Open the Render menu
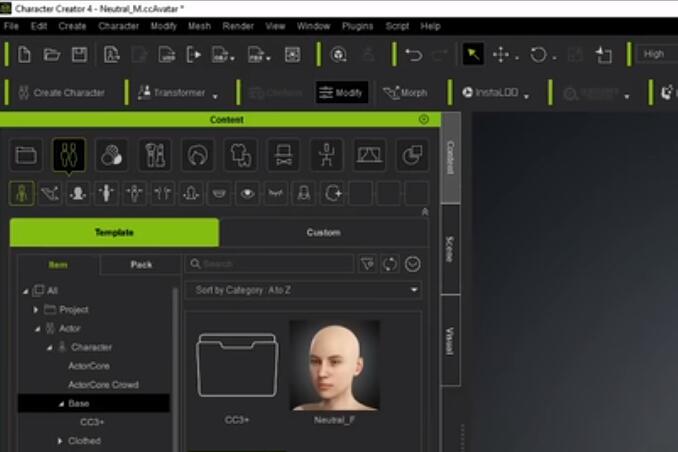The width and height of the screenshot is (678, 452). point(238,26)
